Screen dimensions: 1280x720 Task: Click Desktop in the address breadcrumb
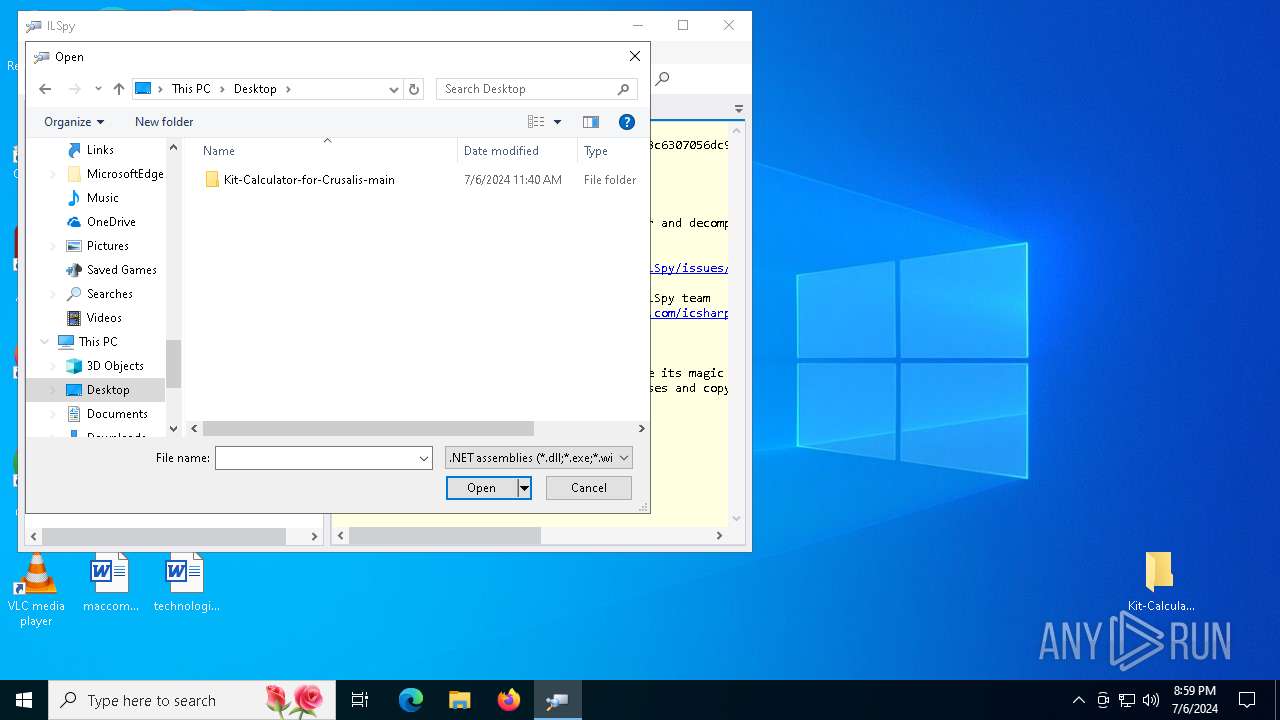click(x=255, y=89)
